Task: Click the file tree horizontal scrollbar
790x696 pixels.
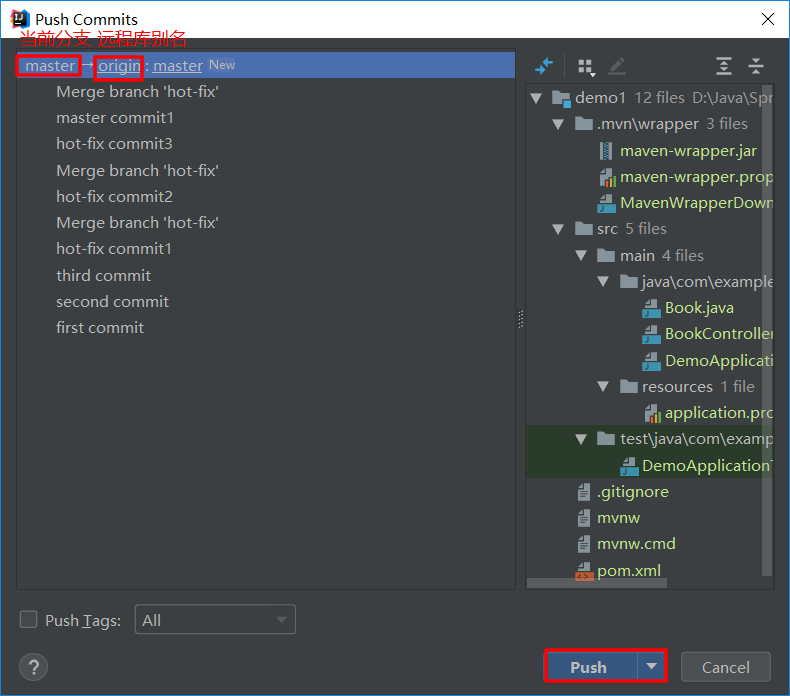Action: click(597, 583)
